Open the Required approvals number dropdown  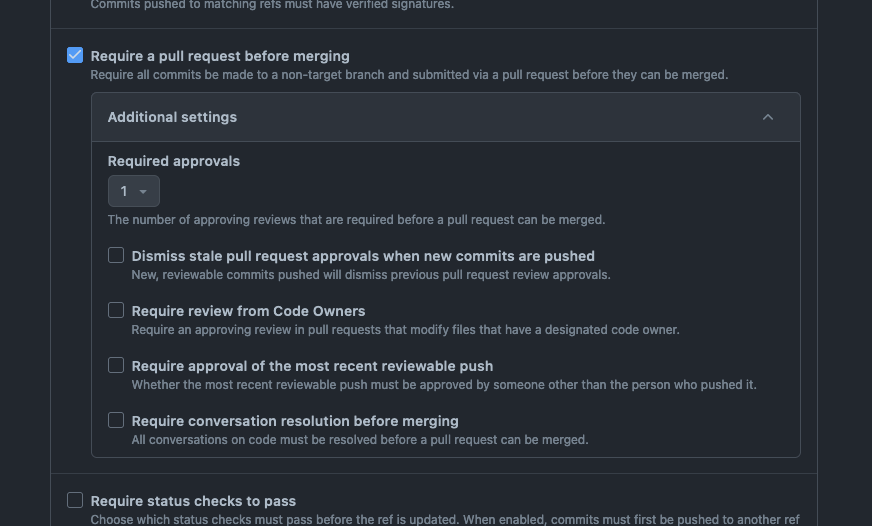coord(133,191)
